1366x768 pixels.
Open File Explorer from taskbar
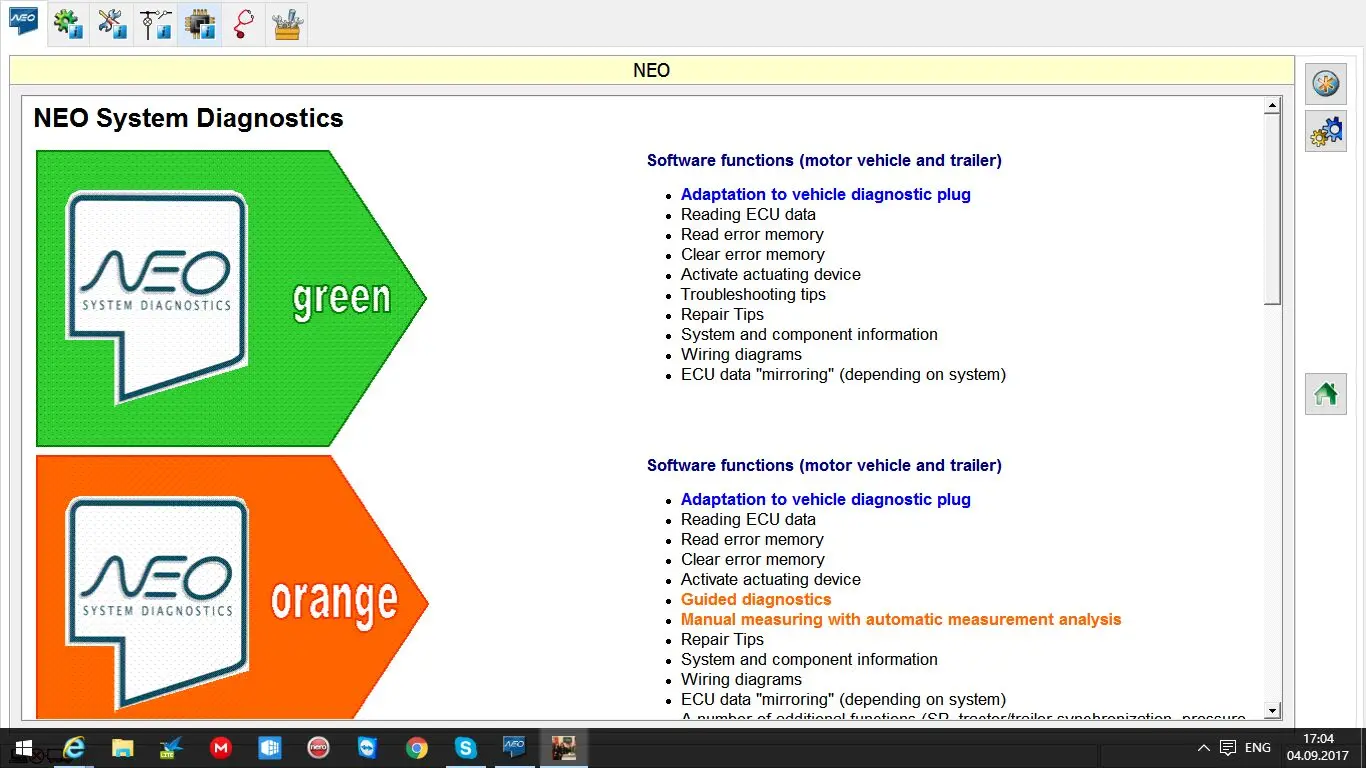click(x=122, y=748)
